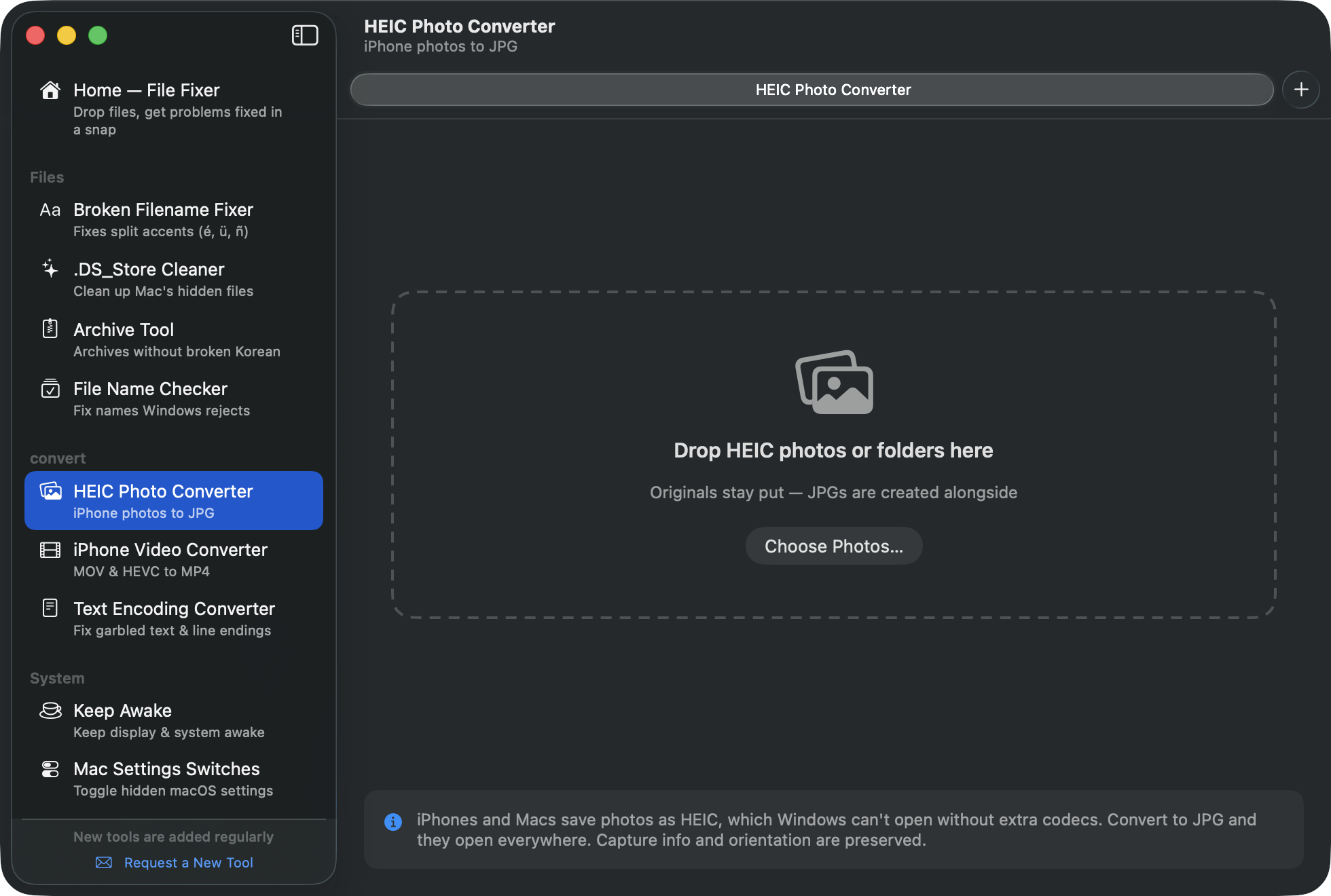The width and height of the screenshot is (1331, 896).
Task: Click 'New tools are added regularly' text
Action: coord(174,836)
